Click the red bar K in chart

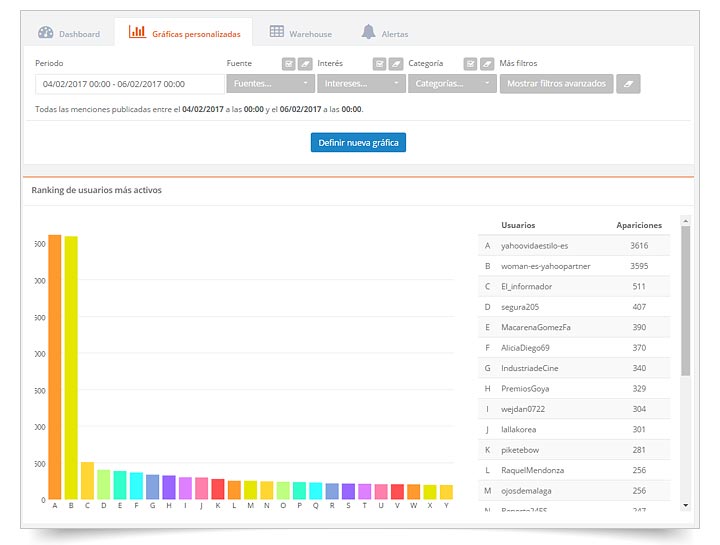point(218,489)
